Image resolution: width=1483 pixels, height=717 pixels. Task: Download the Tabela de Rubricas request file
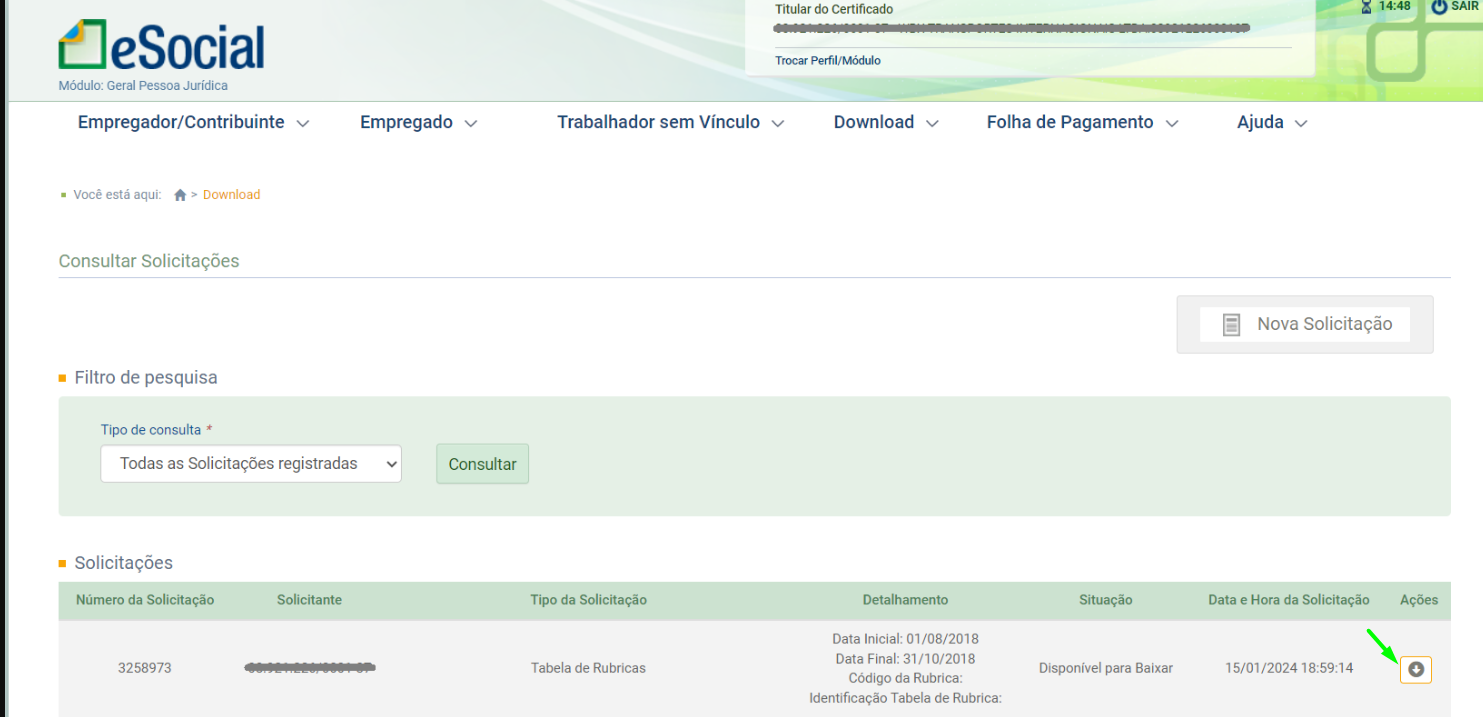point(1415,669)
